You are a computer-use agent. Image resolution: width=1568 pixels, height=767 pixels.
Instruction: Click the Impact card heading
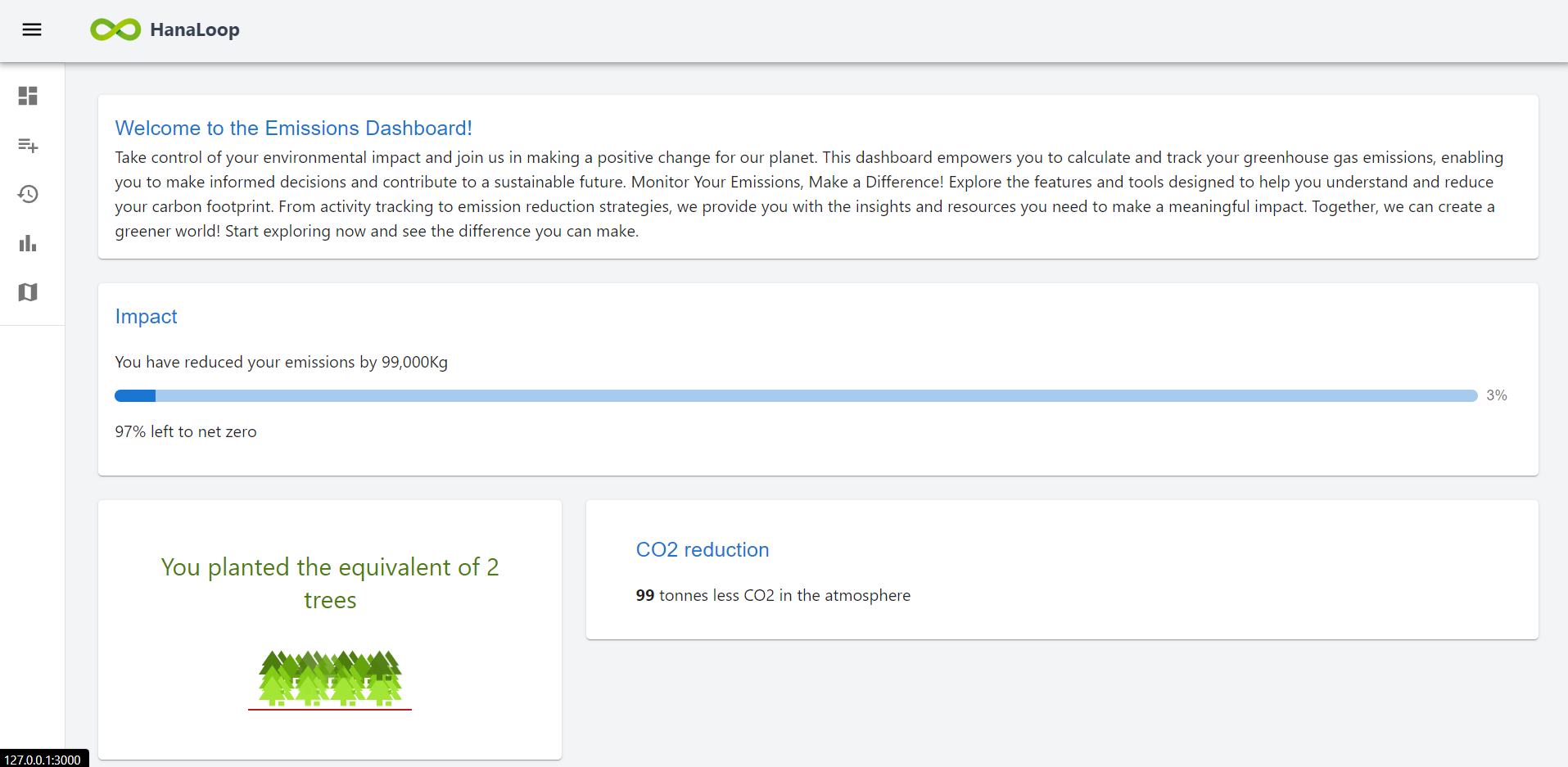(x=146, y=317)
